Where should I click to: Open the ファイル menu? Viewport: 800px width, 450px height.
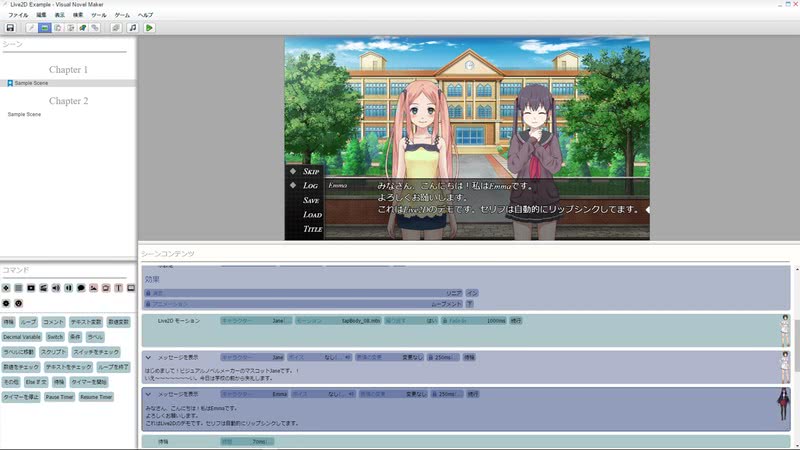coord(18,15)
